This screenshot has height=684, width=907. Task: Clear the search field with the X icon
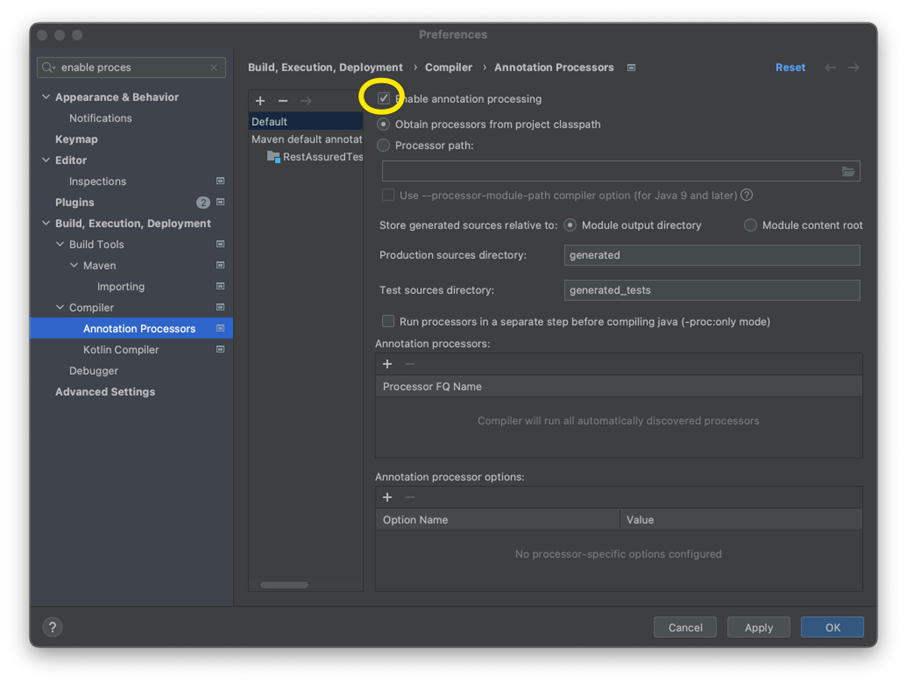[x=213, y=68]
